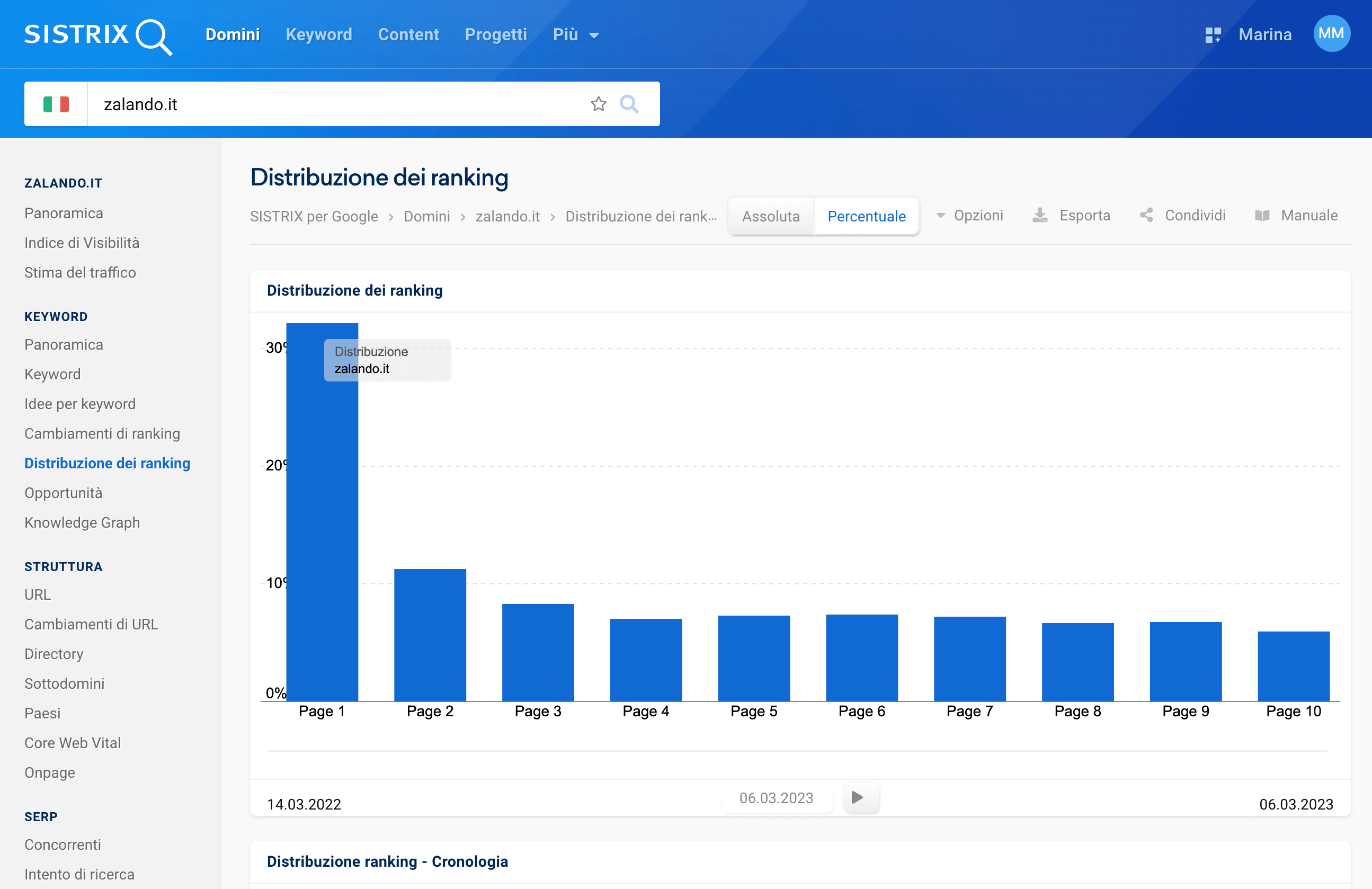Click the Marina username
This screenshot has width=1372, height=889.
tap(1265, 34)
